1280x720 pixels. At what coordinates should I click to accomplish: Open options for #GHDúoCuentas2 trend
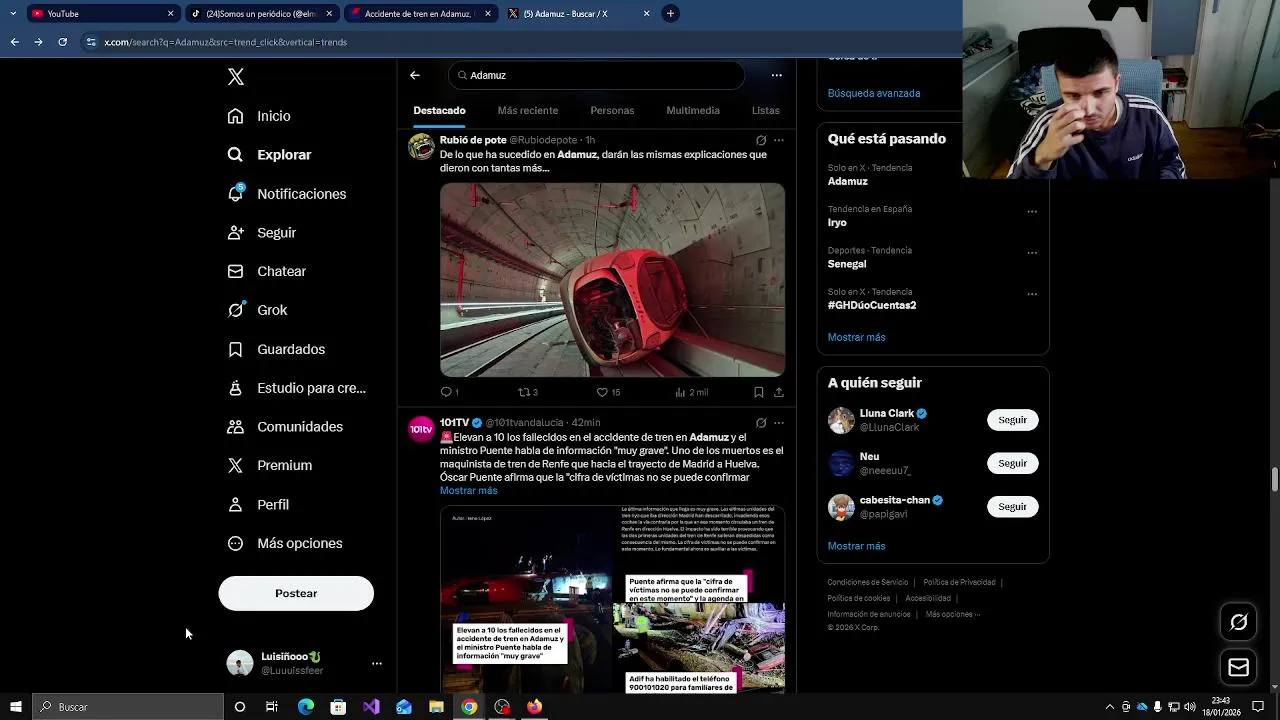tap(1032, 294)
